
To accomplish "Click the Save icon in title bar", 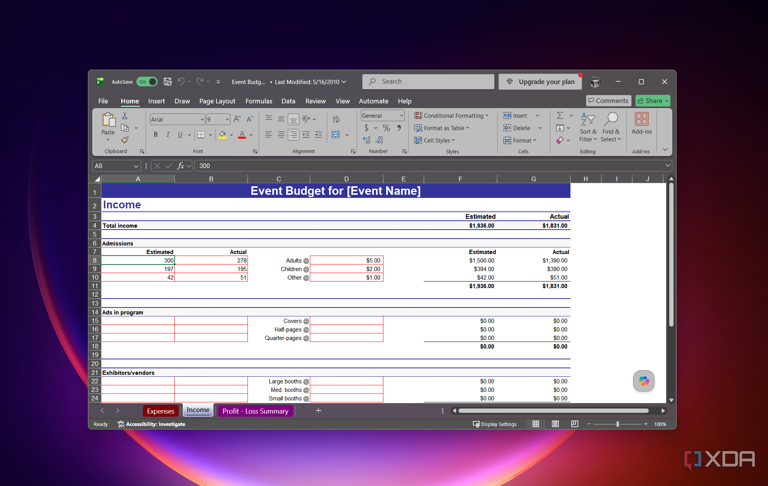I will [168, 82].
